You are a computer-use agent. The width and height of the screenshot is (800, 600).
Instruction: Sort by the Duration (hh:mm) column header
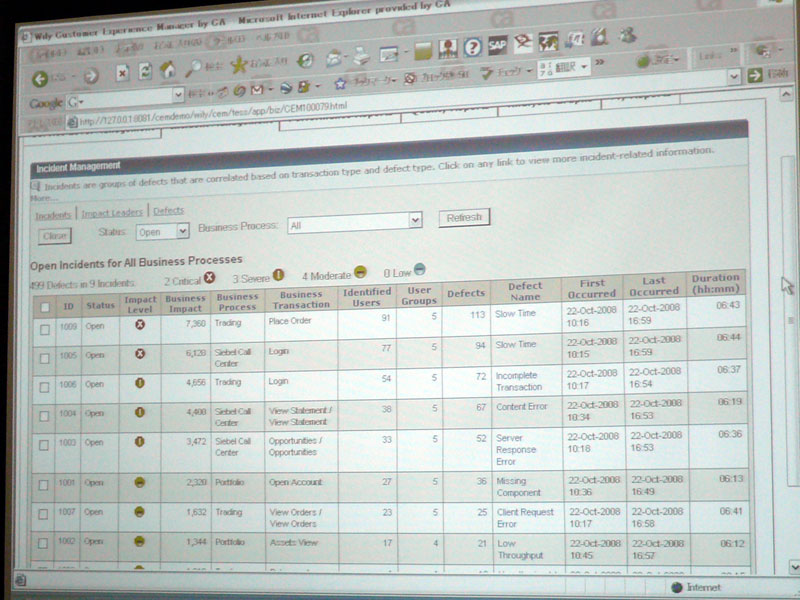pyautogui.click(x=715, y=283)
